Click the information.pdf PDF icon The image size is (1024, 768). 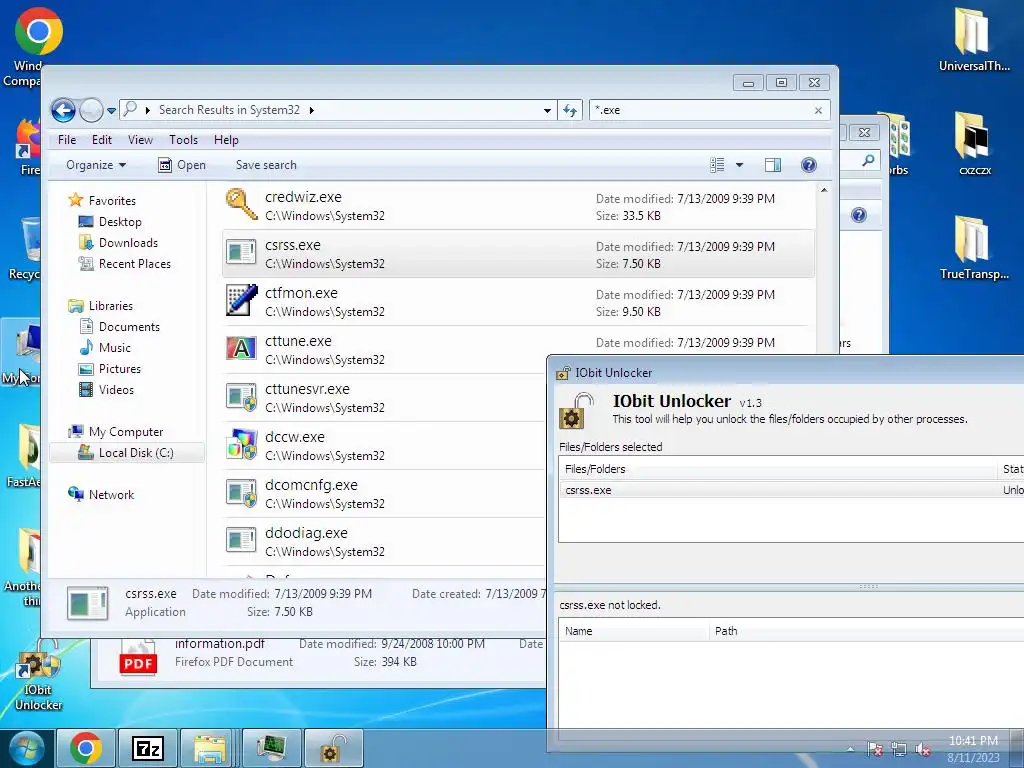pos(138,658)
